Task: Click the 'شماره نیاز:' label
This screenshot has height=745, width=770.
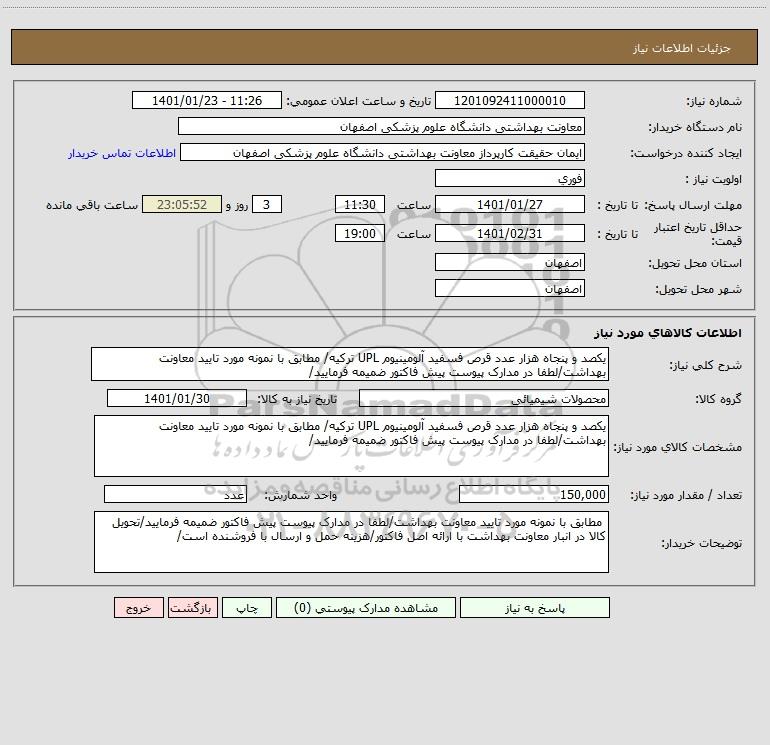Action: pos(714,102)
